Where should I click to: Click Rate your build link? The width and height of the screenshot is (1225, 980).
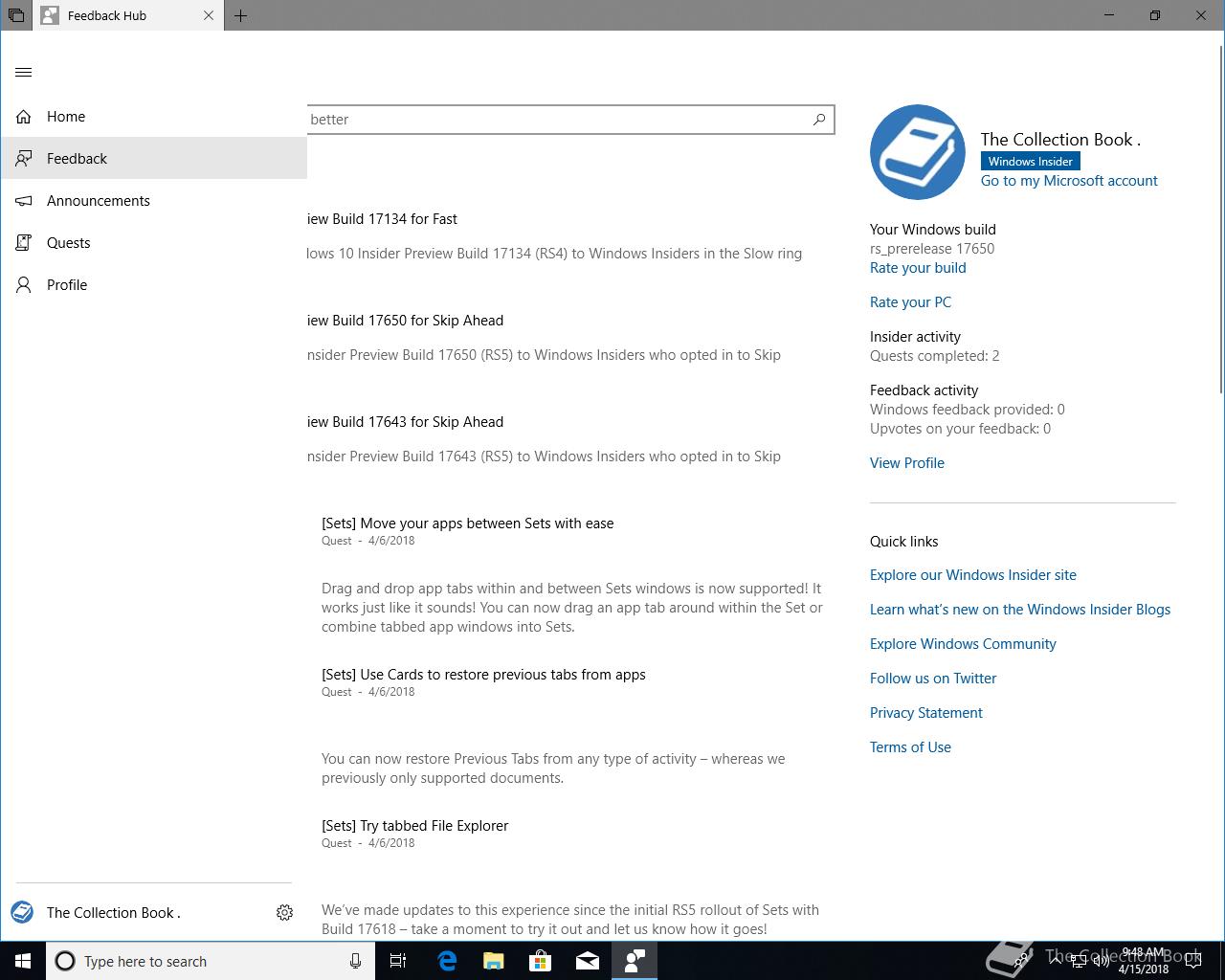point(918,268)
